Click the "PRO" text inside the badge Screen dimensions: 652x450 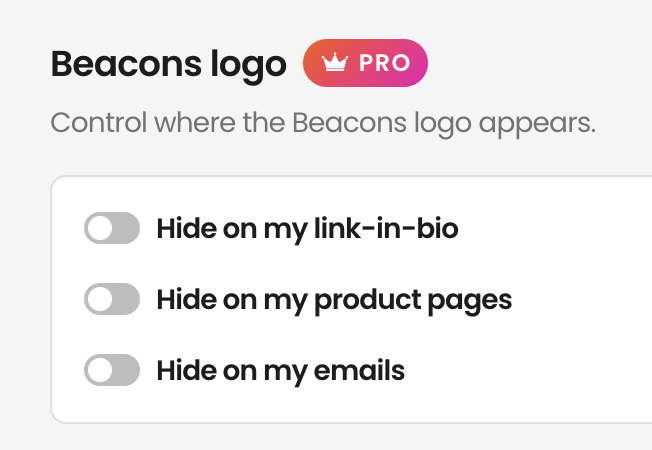[385, 63]
